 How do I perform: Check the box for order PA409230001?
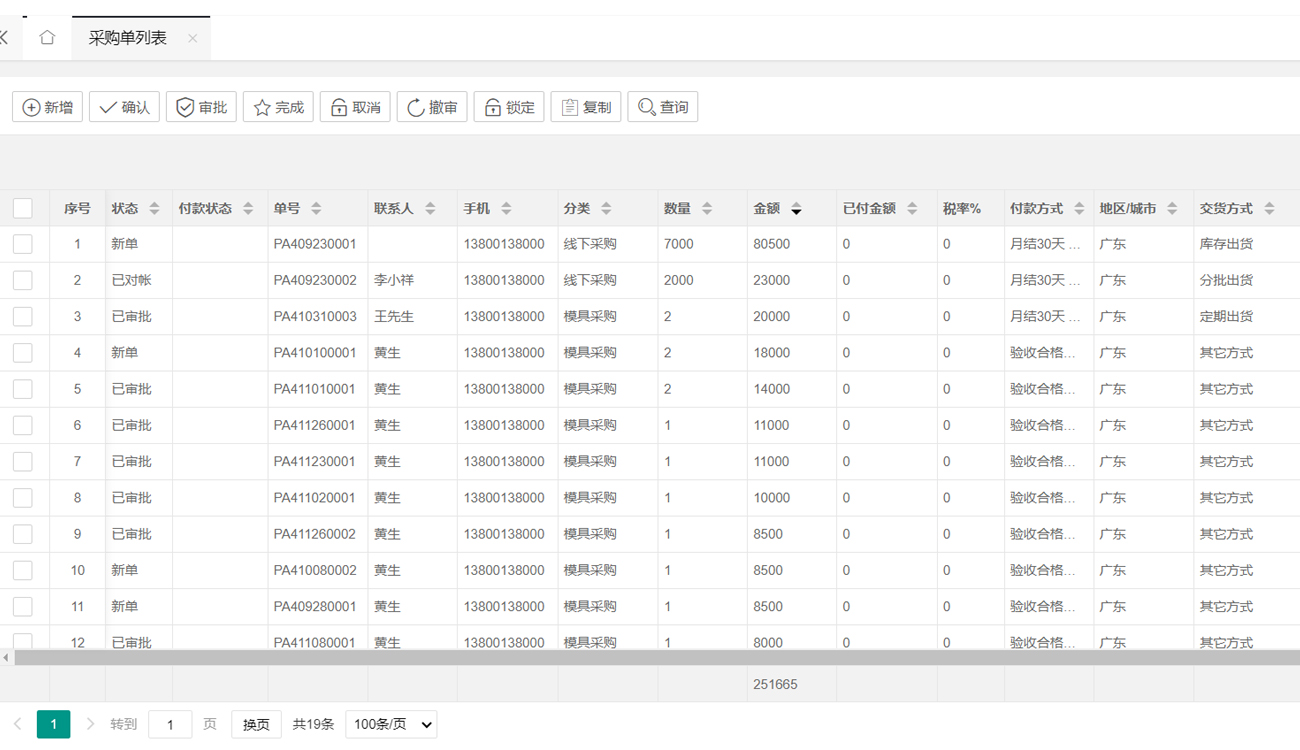23,244
